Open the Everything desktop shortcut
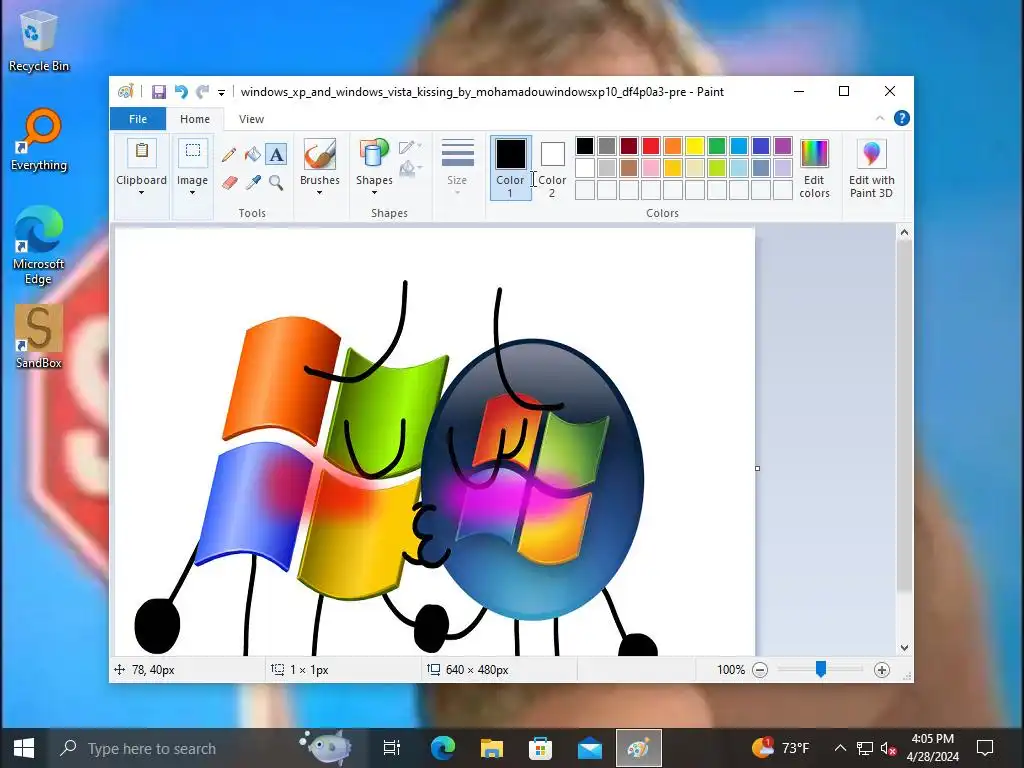Viewport: 1024px width, 768px height. coord(39,140)
